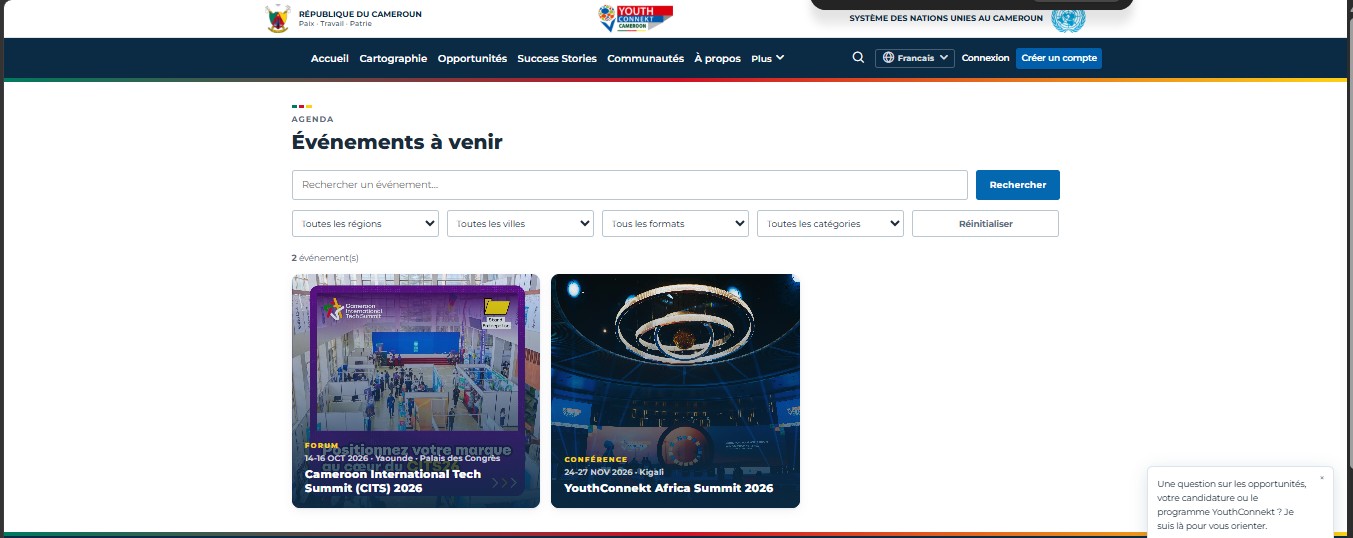Click the 2 événement(s) count text
Image resolution: width=1353 pixels, height=538 pixels.
click(x=325, y=257)
